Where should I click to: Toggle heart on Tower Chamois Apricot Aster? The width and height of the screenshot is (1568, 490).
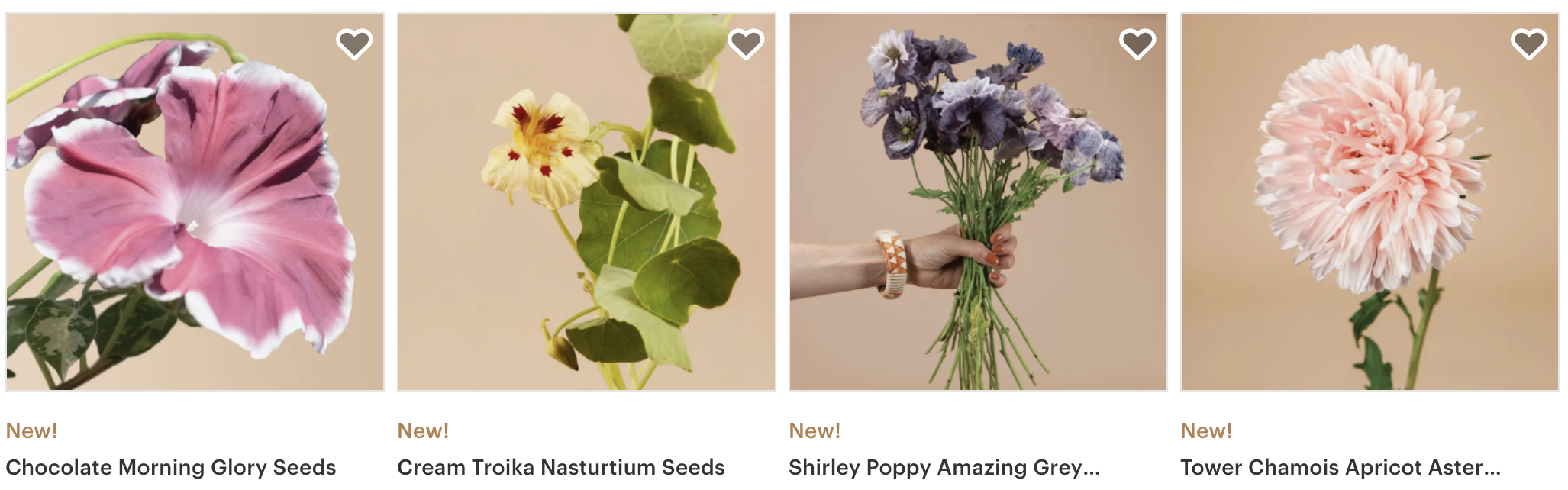1529,44
